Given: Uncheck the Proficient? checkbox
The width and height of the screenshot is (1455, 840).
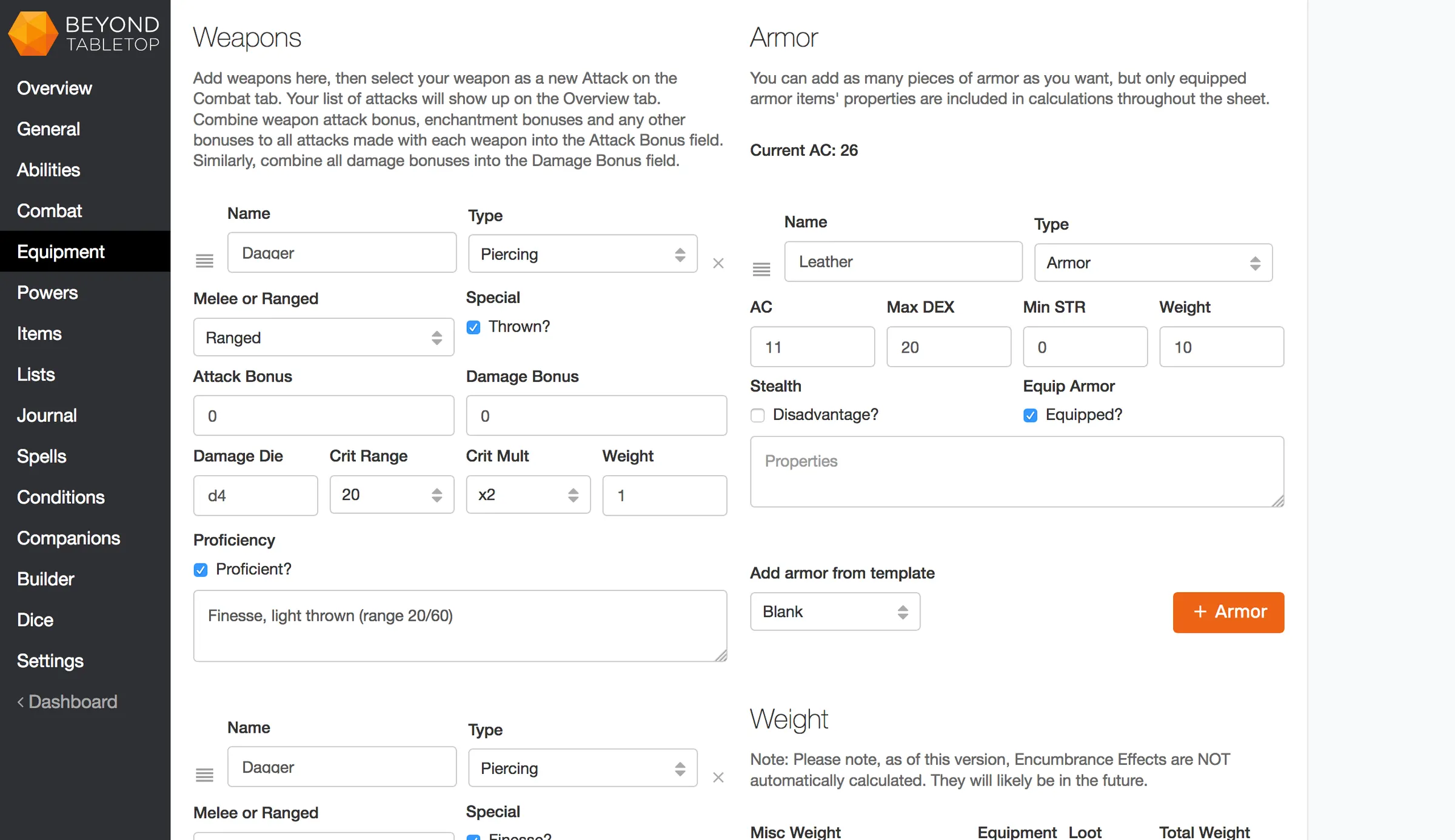Looking at the screenshot, I should [200, 570].
